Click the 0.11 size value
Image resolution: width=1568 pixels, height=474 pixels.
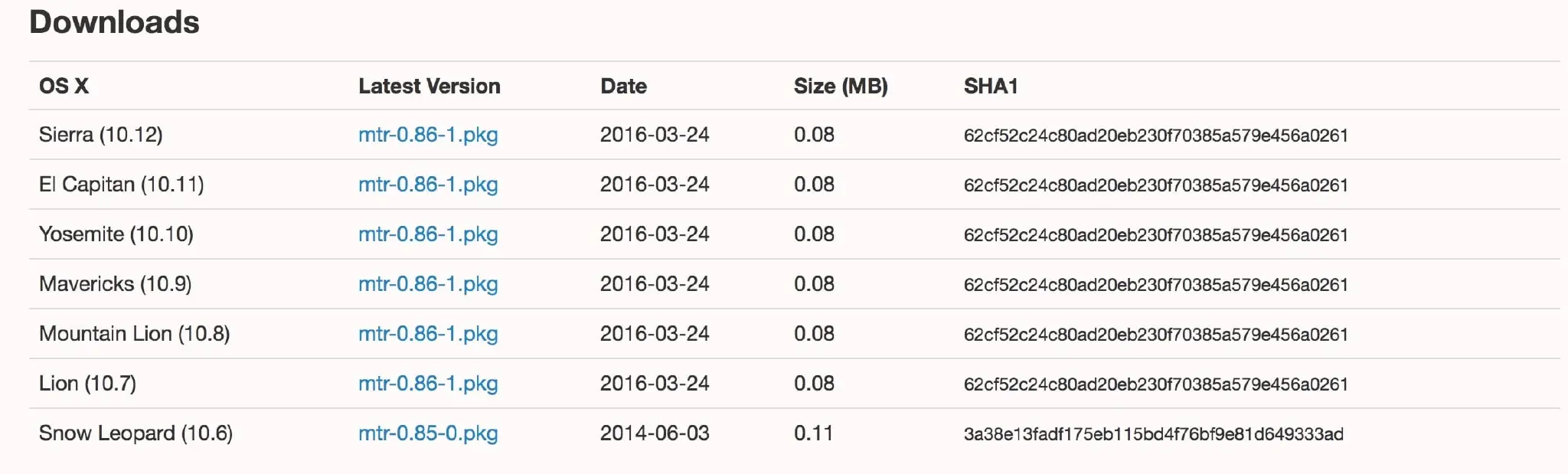click(813, 433)
